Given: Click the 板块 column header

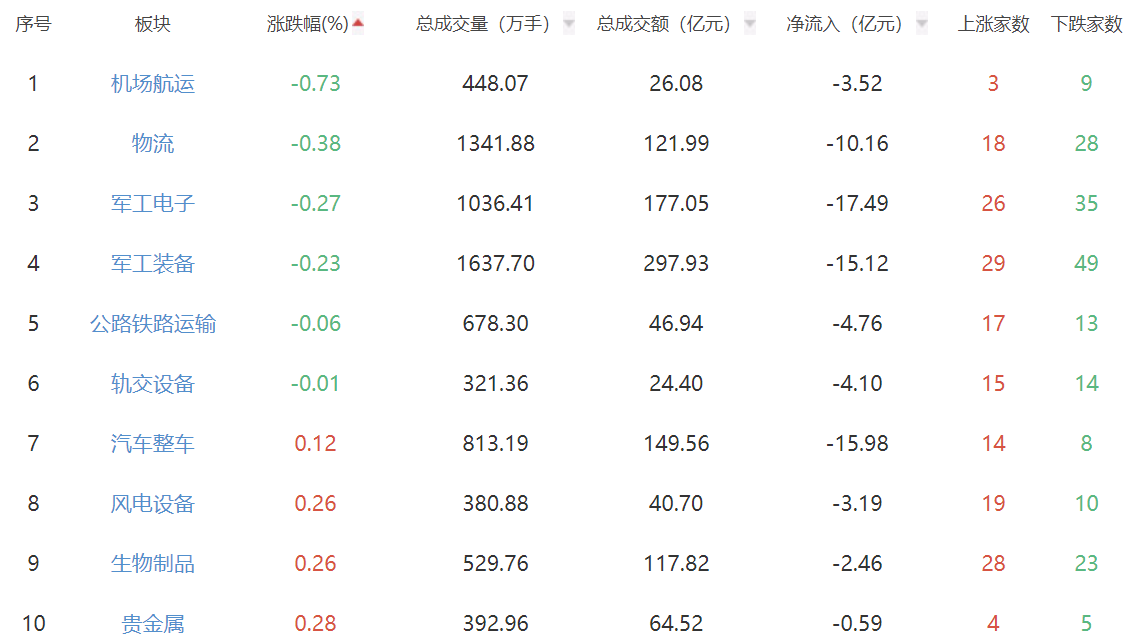Looking at the screenshot, I should pyautogui.click(x=153, y=24).
